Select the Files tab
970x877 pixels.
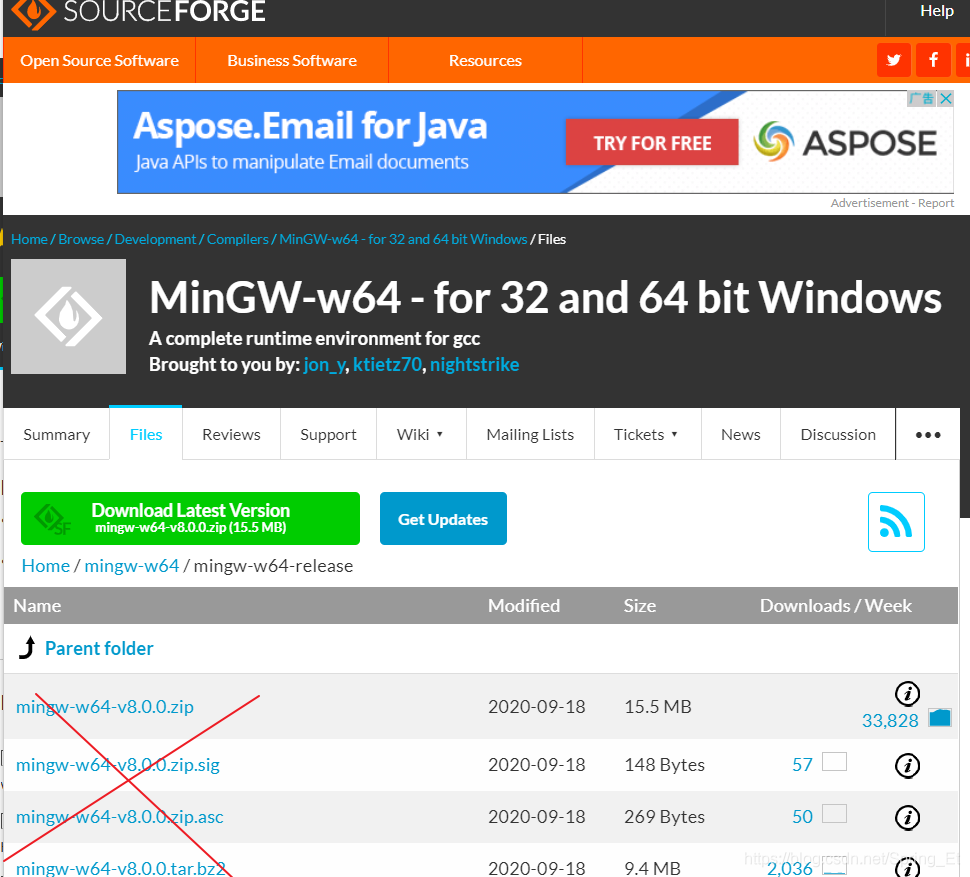point(146,435)
